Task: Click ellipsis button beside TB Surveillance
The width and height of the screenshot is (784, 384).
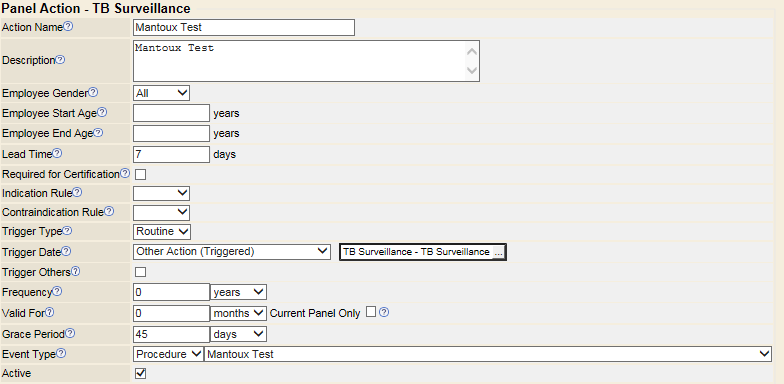Action: [498, 252]
